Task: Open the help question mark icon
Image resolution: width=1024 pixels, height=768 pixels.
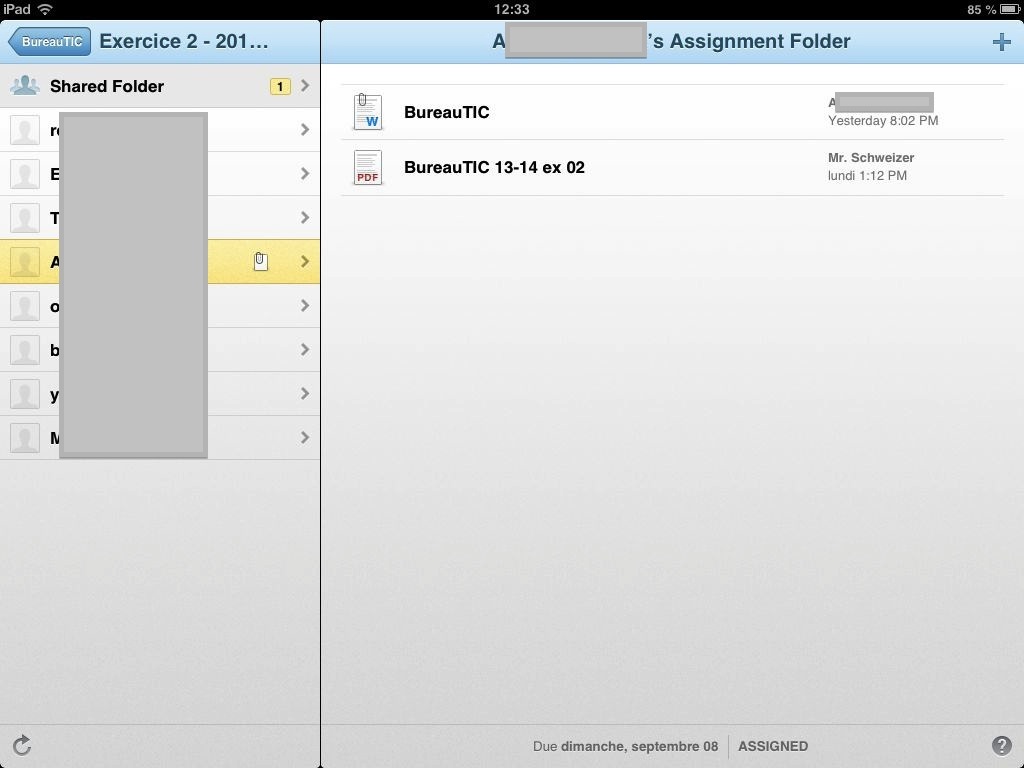Action: click(x=1001, y=746)
